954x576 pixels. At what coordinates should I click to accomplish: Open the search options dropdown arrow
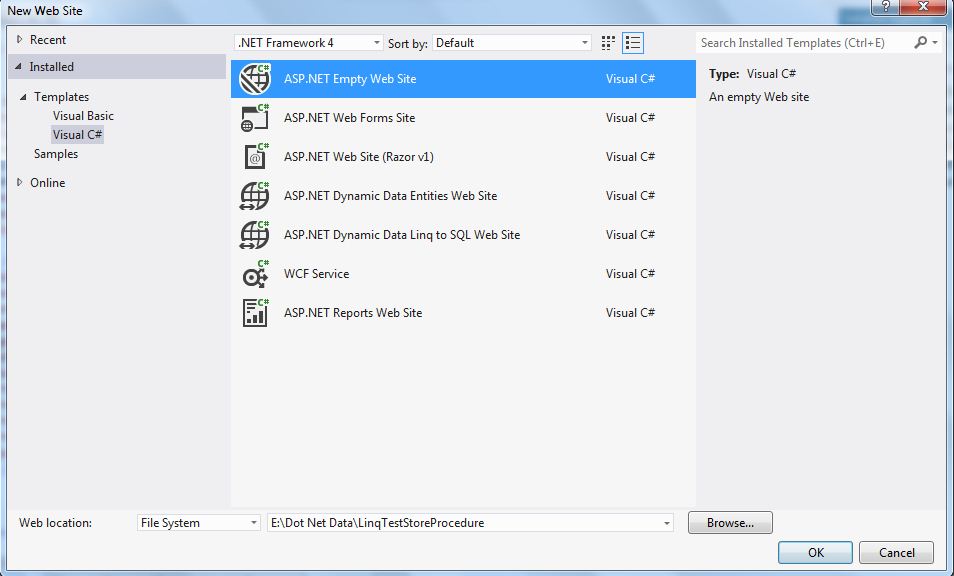click(x=935, y=43)
